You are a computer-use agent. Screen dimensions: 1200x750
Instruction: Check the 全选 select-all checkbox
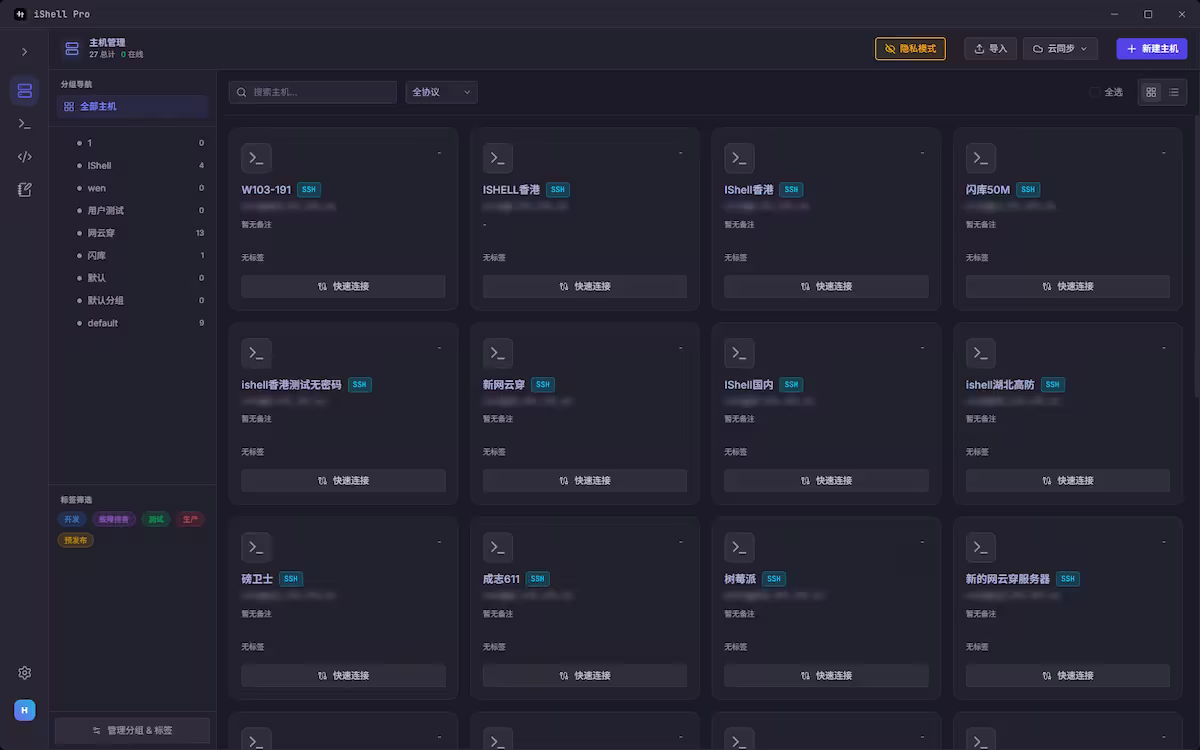[x=1094, y=91]
